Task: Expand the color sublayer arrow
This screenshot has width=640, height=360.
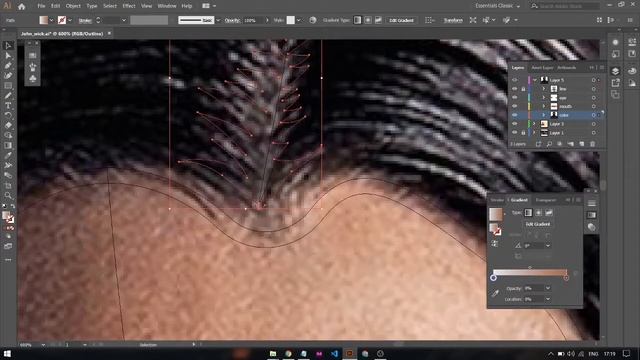Action: click(543, 115)
